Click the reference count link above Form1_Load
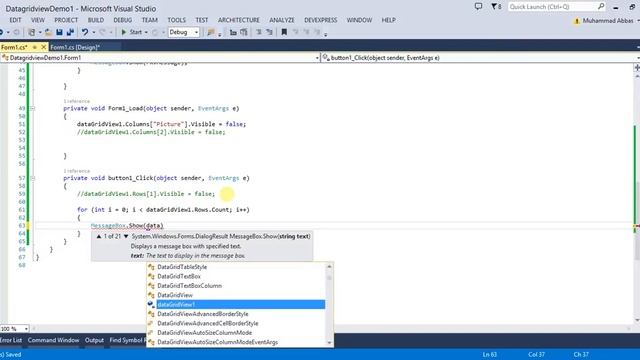The height and width of the screenshot is (360, 640). pos(76,101)
